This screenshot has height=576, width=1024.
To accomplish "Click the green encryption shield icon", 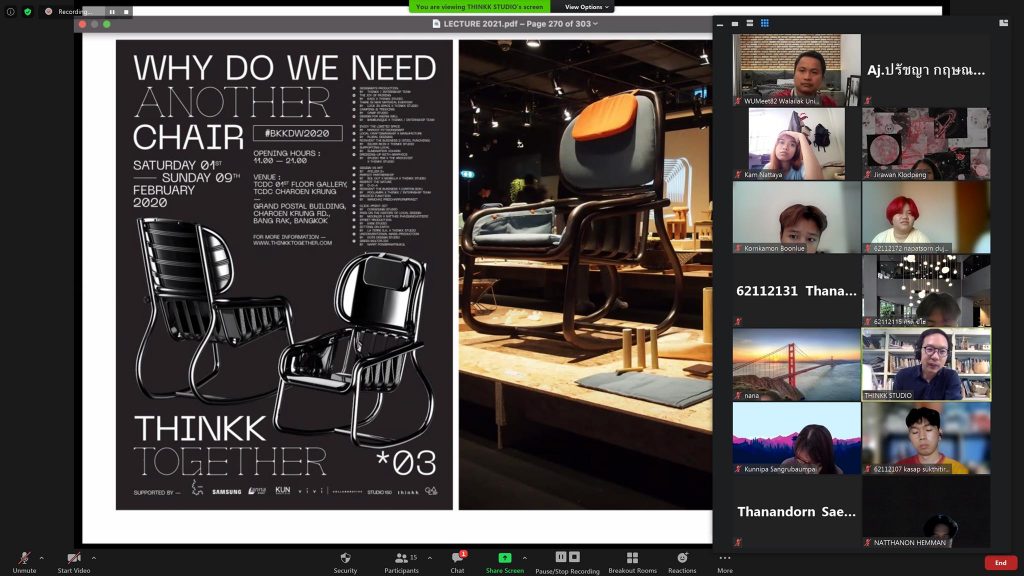I will 27,11.
